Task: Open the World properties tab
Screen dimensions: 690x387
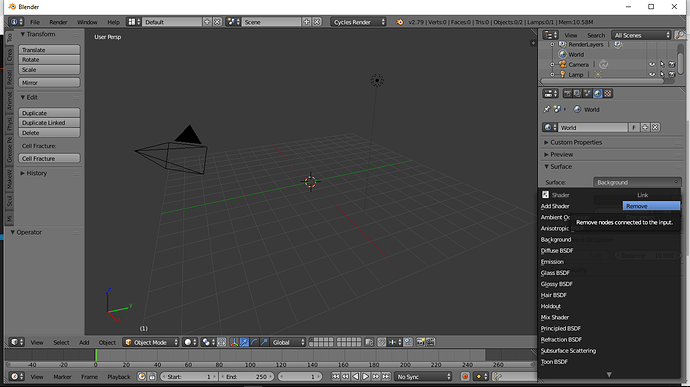Action: pos(598,93)
